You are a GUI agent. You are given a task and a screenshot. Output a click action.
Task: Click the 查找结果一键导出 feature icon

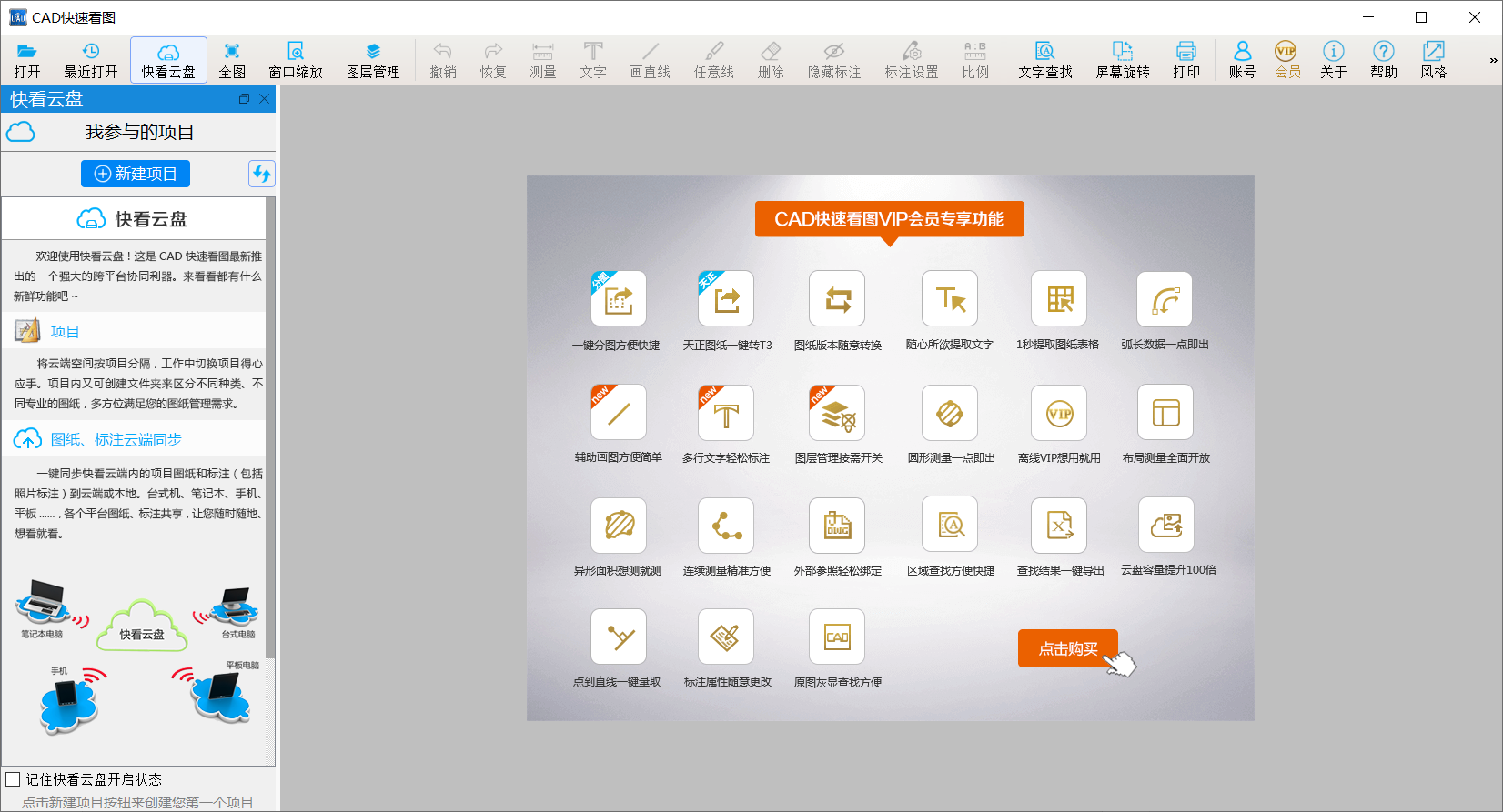tap(1059, 525)
